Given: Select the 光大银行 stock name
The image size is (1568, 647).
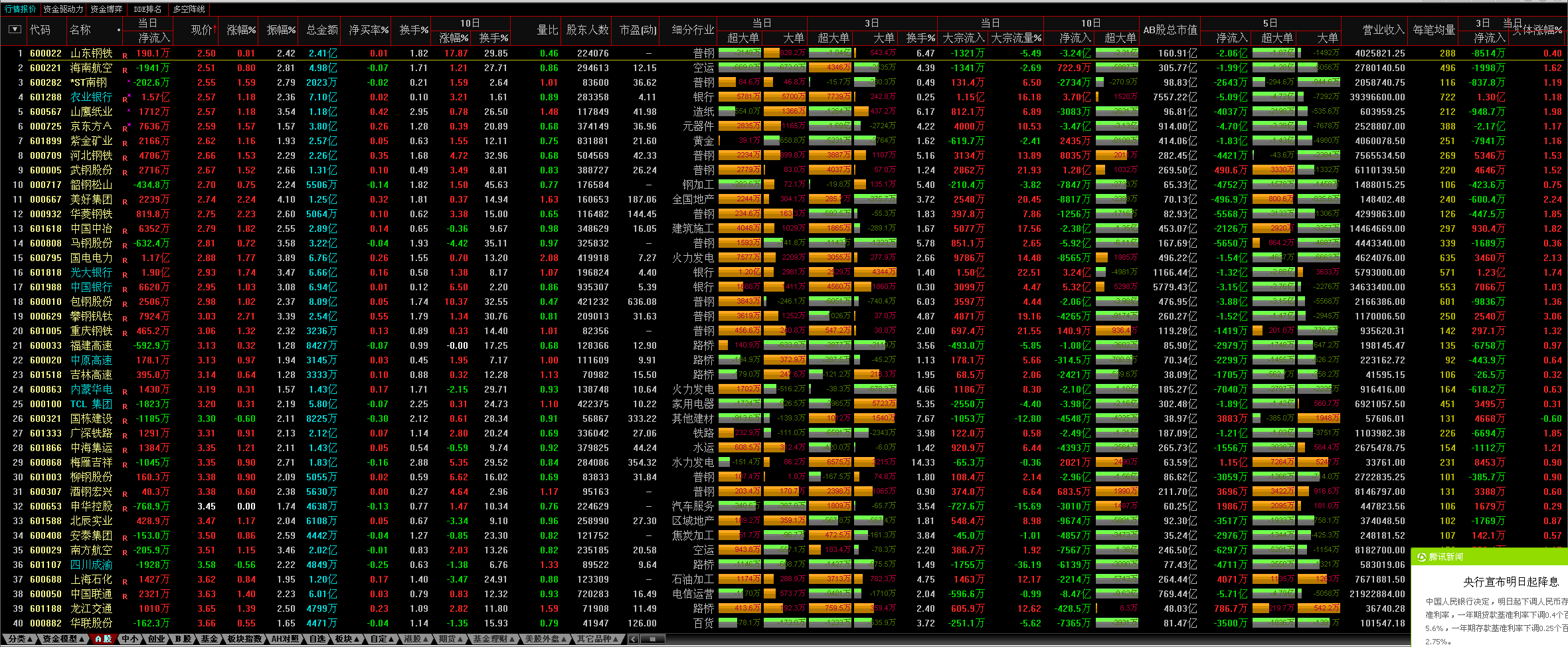Looking at the screenshot, I should 92,272.
